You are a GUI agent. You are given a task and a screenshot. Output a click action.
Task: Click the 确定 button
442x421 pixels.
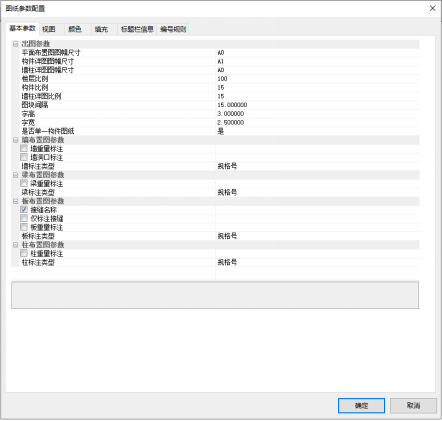[361, 406]
